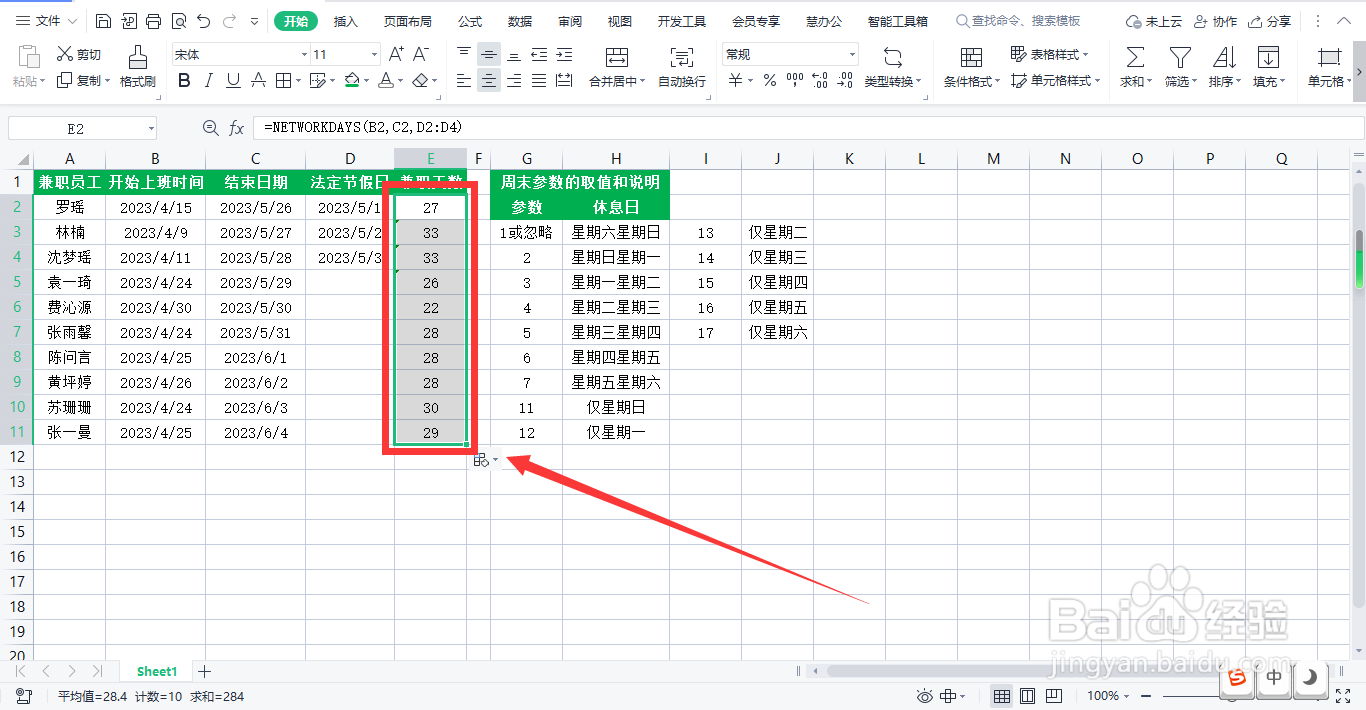Viewport: 1366px width, 710px height.
Task: Click the Save icon in quick access toolbar
Action: [104, 21]
